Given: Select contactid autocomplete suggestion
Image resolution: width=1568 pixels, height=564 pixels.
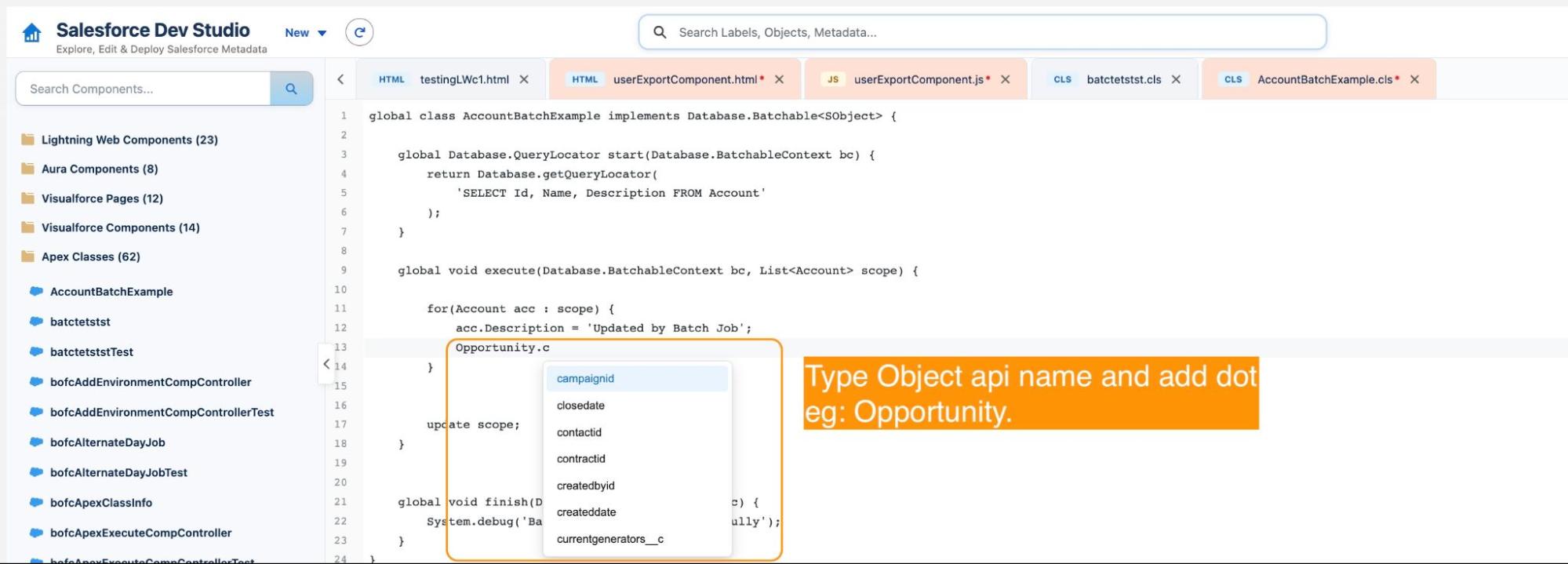Looking at the screenshot, I should pyautogui.click(x=637, y=432).
